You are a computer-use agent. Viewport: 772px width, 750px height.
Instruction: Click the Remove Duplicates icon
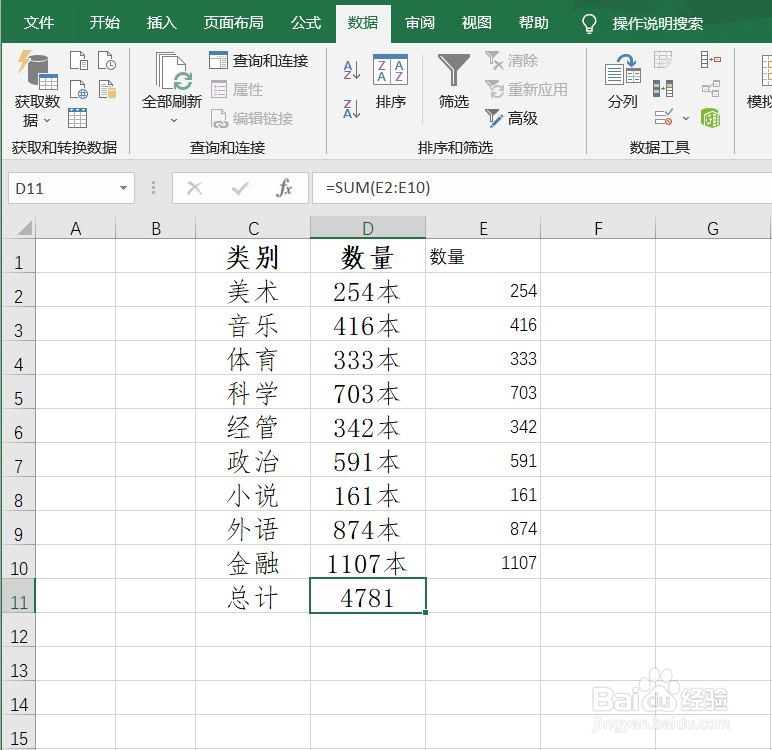[663, 89]
